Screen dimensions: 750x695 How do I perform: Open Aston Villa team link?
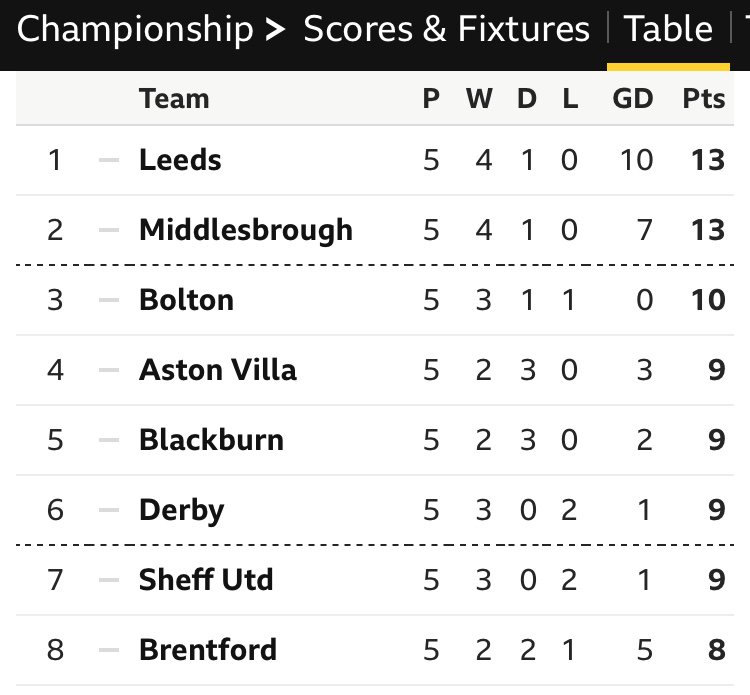coord(218,370)
